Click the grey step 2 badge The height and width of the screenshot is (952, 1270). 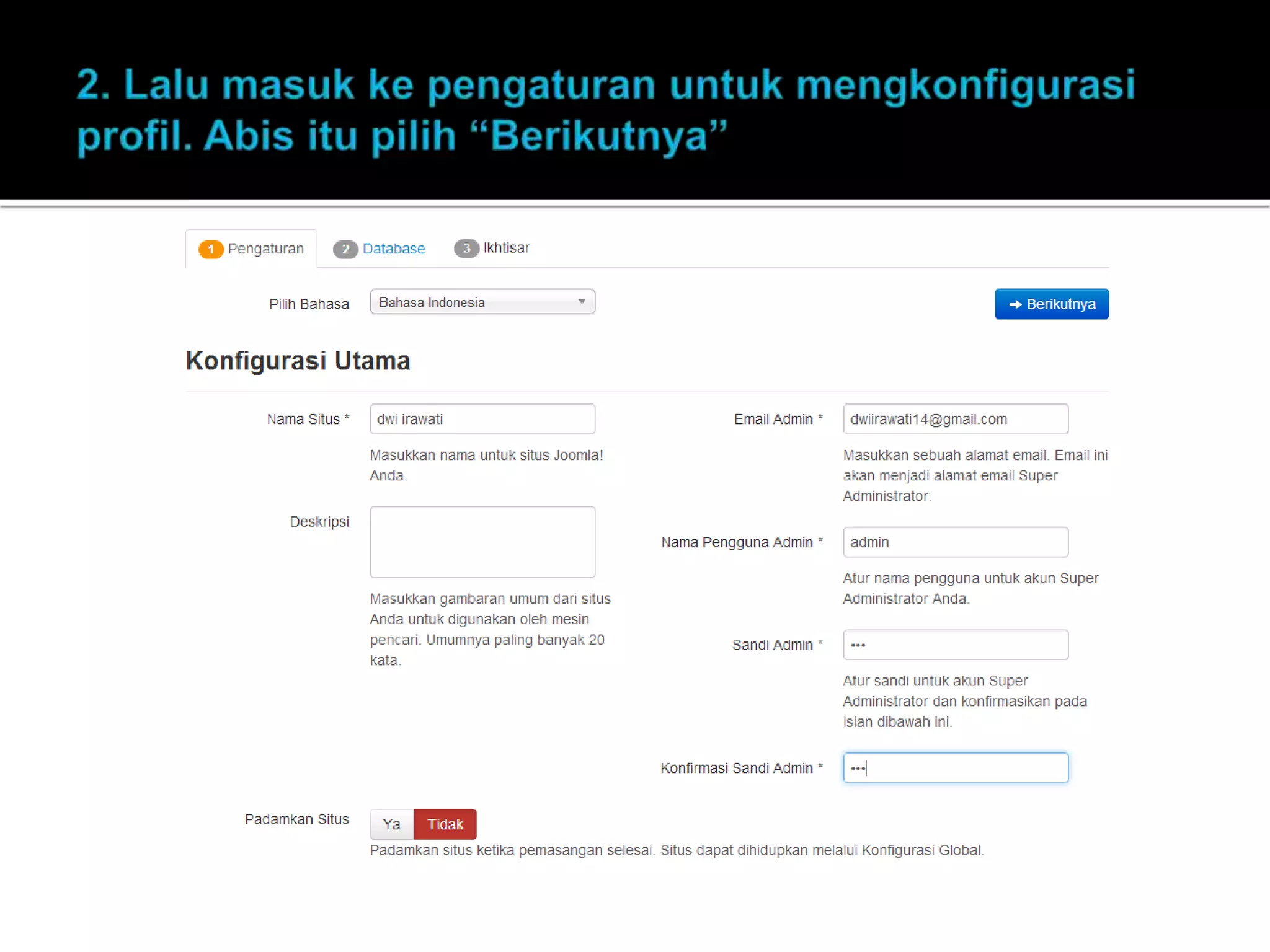click(345, 249)
